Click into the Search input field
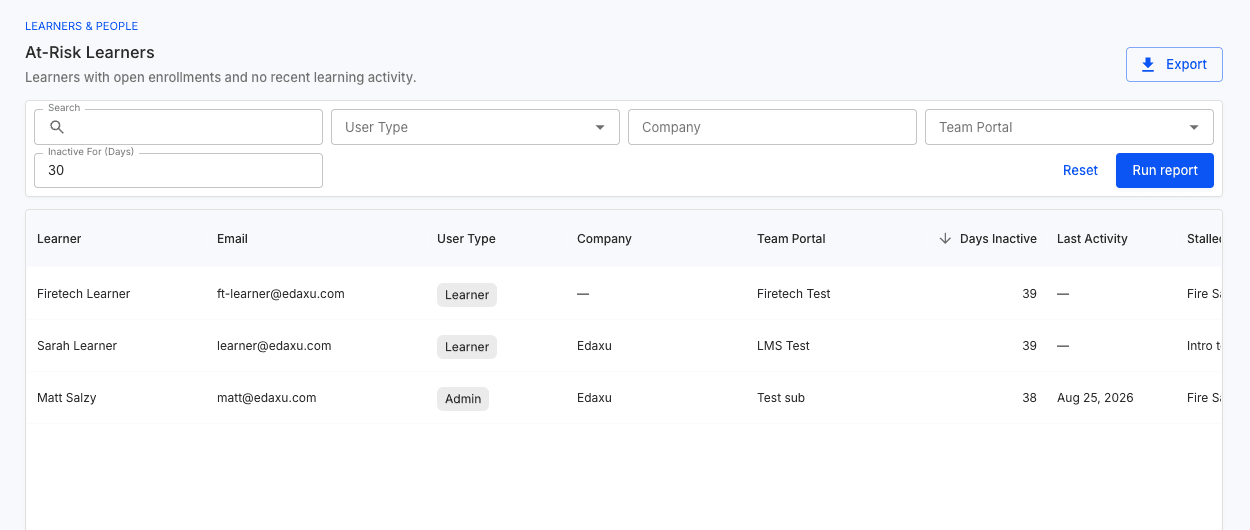The height and width of the screenshot is (530, 1250). coord(178,127)
